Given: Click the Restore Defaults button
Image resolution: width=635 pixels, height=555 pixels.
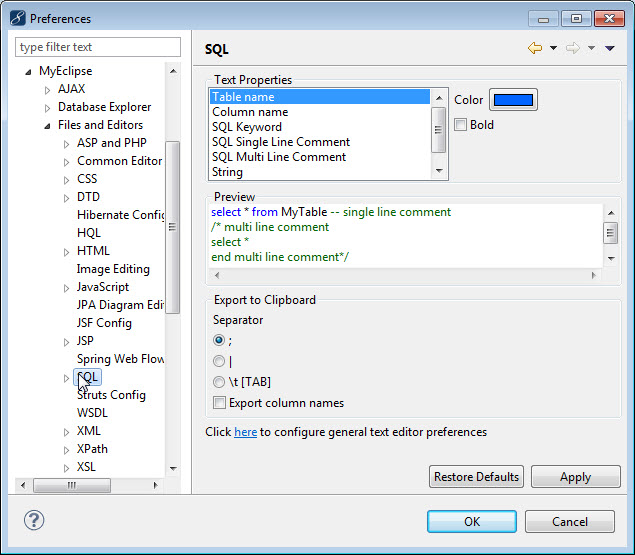Looking at the screenshot, I should point(476,477).
